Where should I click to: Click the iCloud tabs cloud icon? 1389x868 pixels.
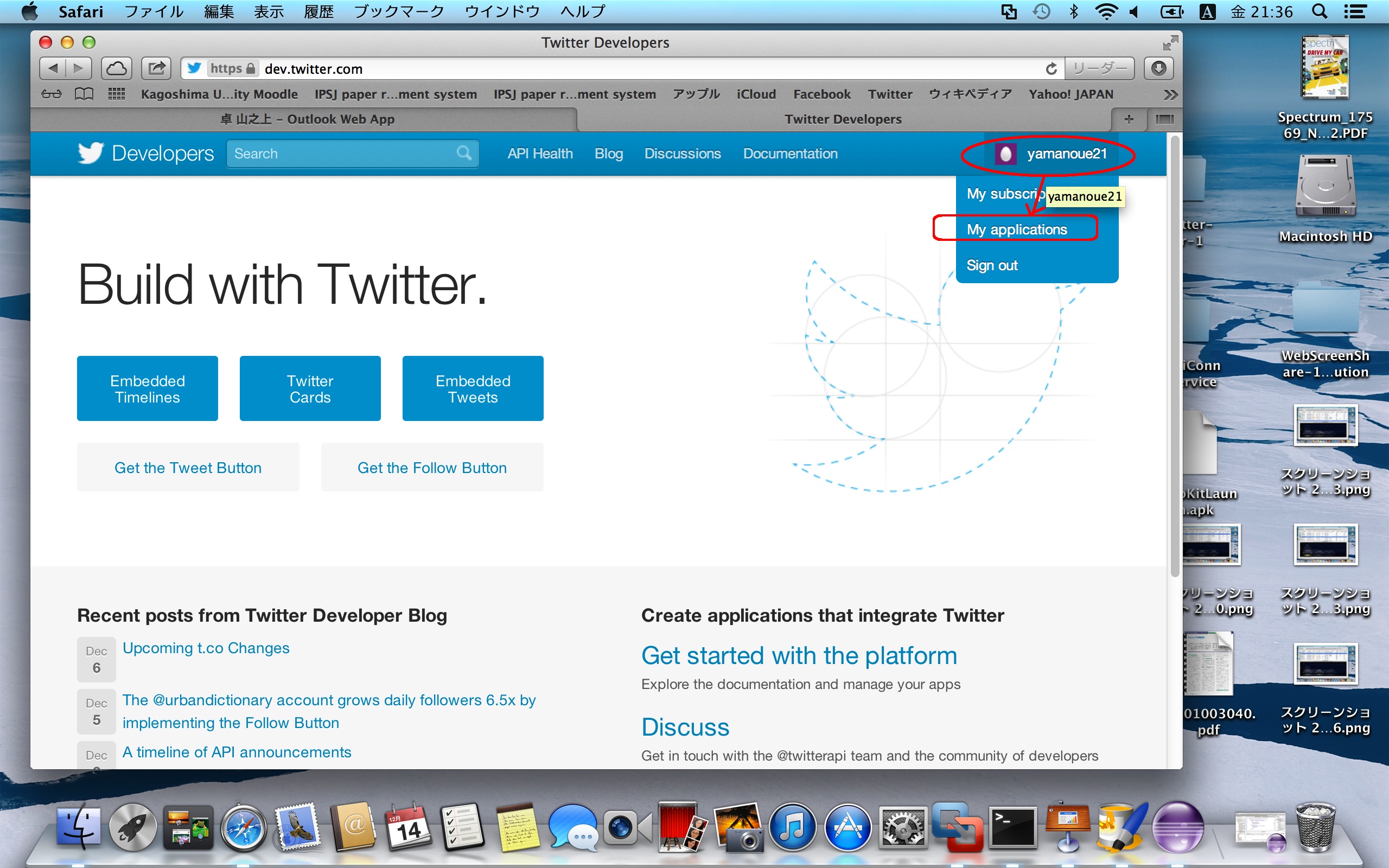tap(117, 69)
